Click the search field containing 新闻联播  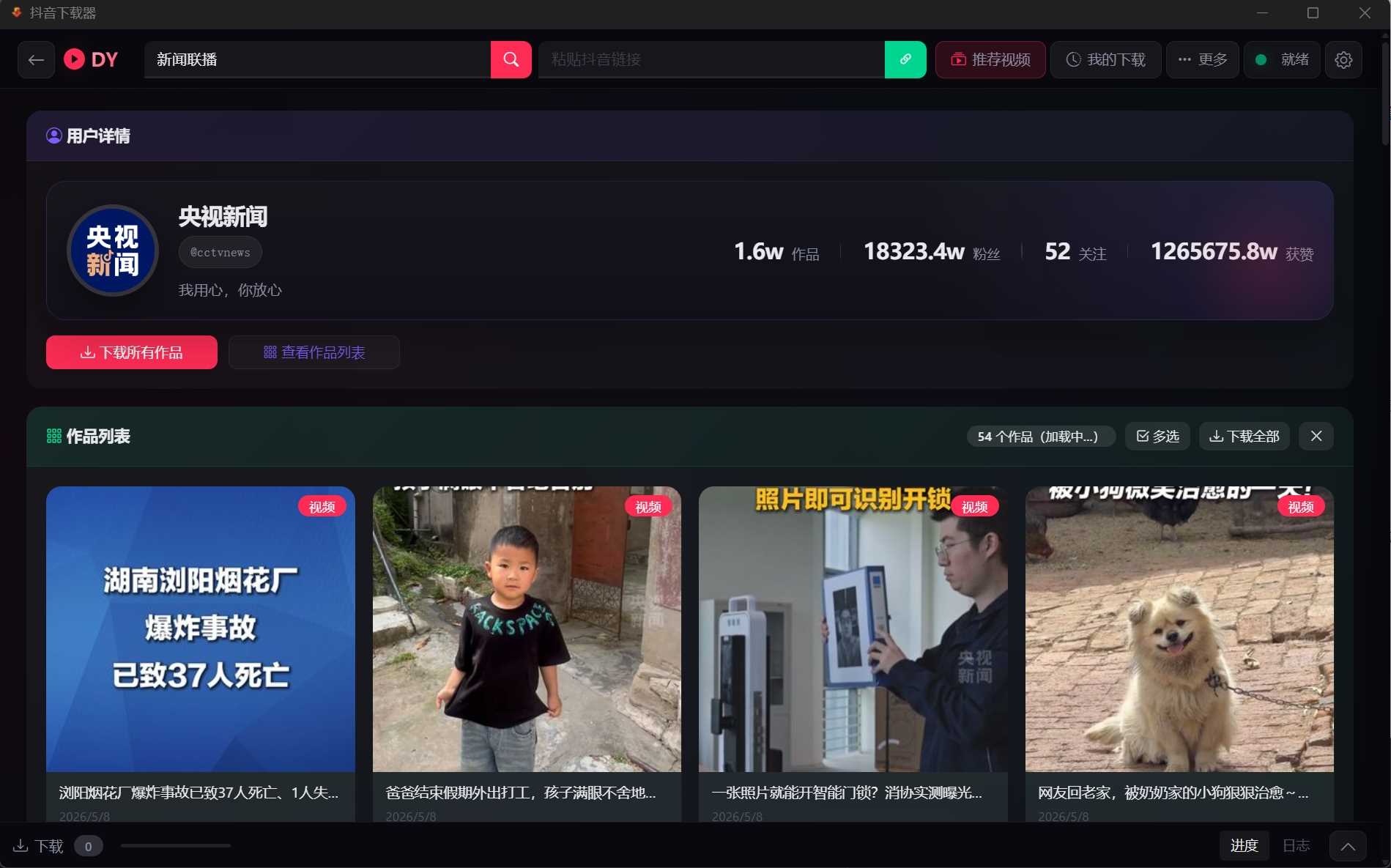point(317,59)
